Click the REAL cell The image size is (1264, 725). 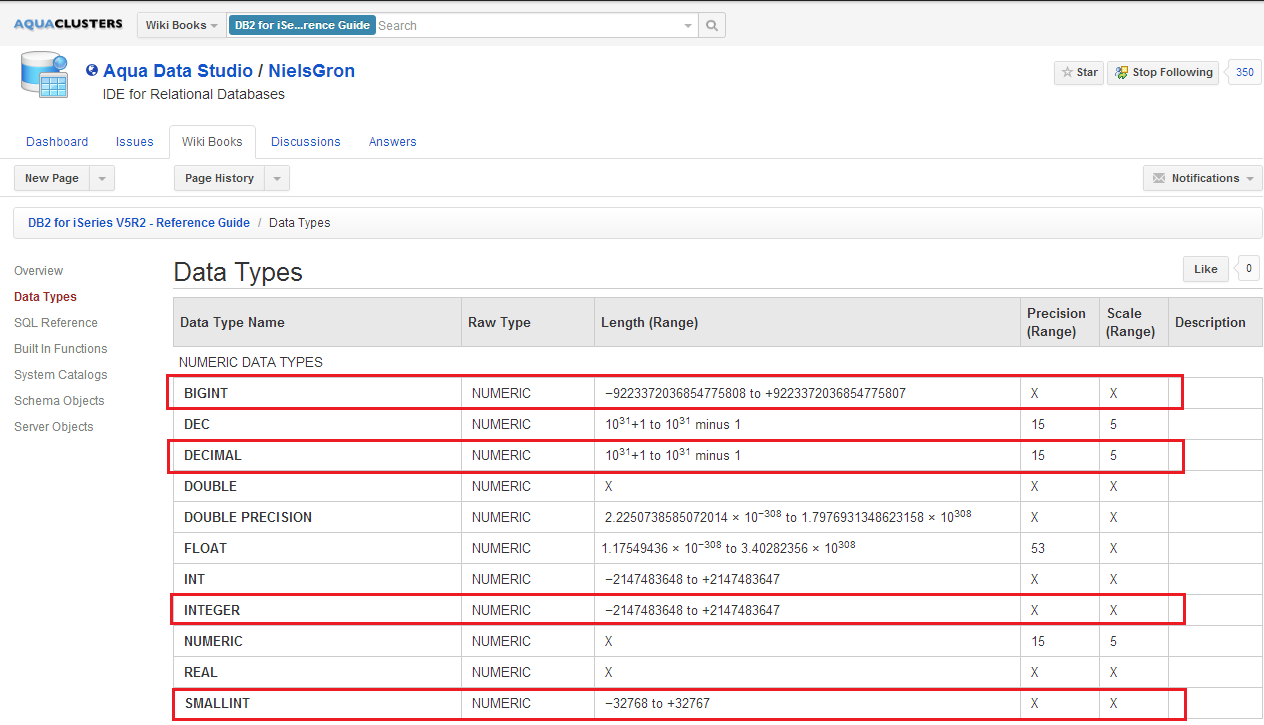click(317, 672)
